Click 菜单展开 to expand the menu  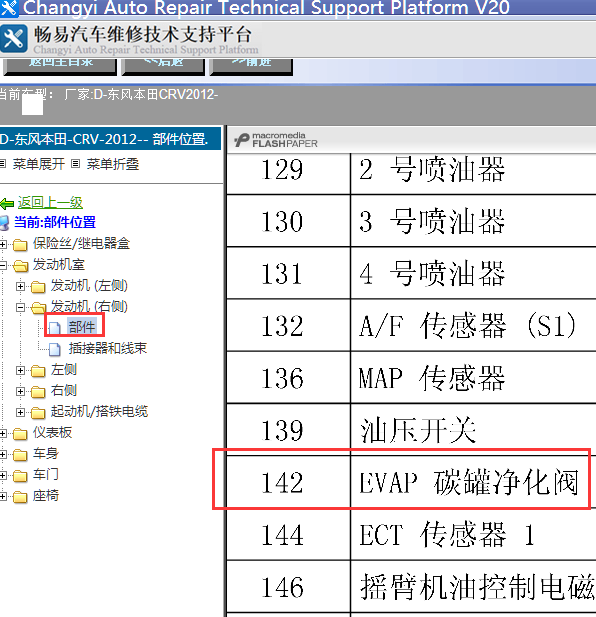38,164
